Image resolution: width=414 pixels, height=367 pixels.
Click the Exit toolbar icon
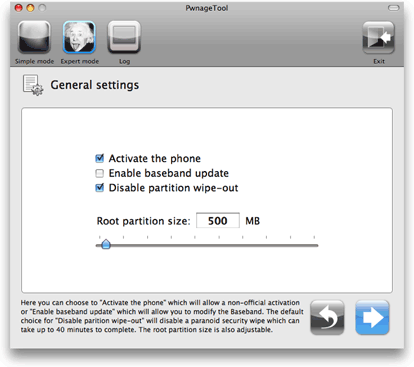(x=378, y=37)
